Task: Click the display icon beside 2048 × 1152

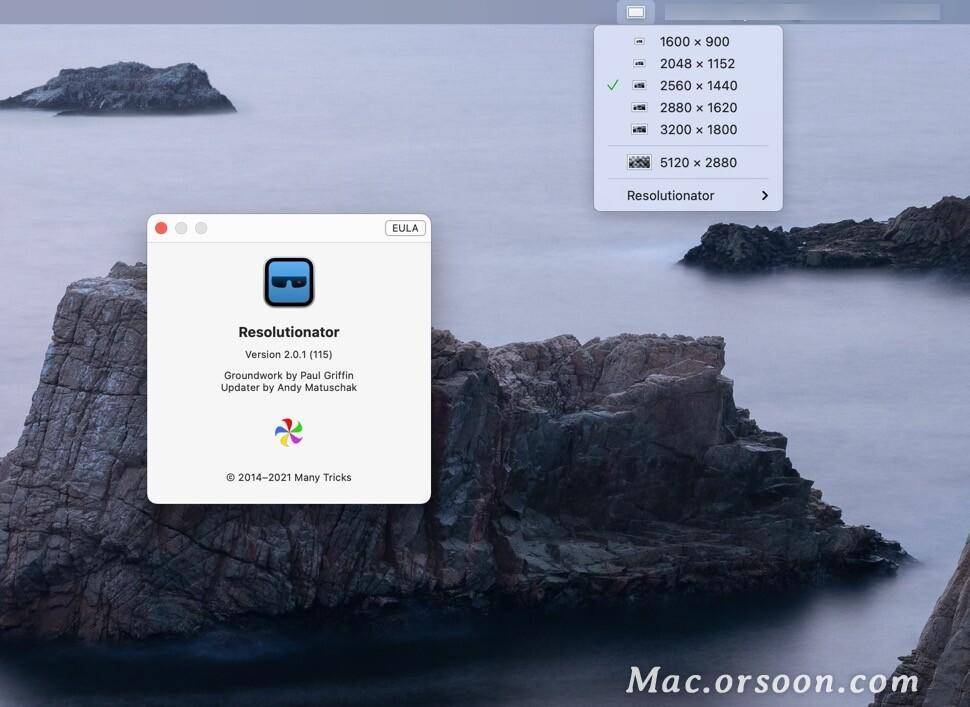Action: (x=639, y=64)
